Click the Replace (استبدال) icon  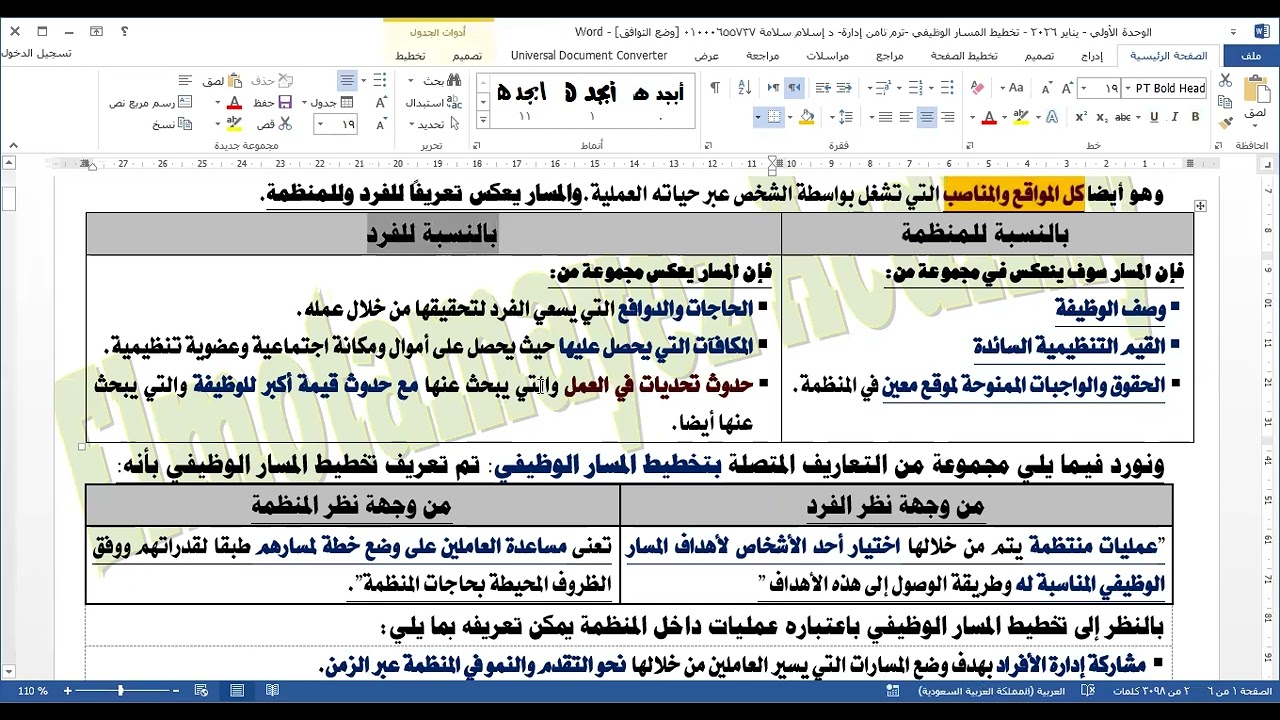(x=454, y=103)
